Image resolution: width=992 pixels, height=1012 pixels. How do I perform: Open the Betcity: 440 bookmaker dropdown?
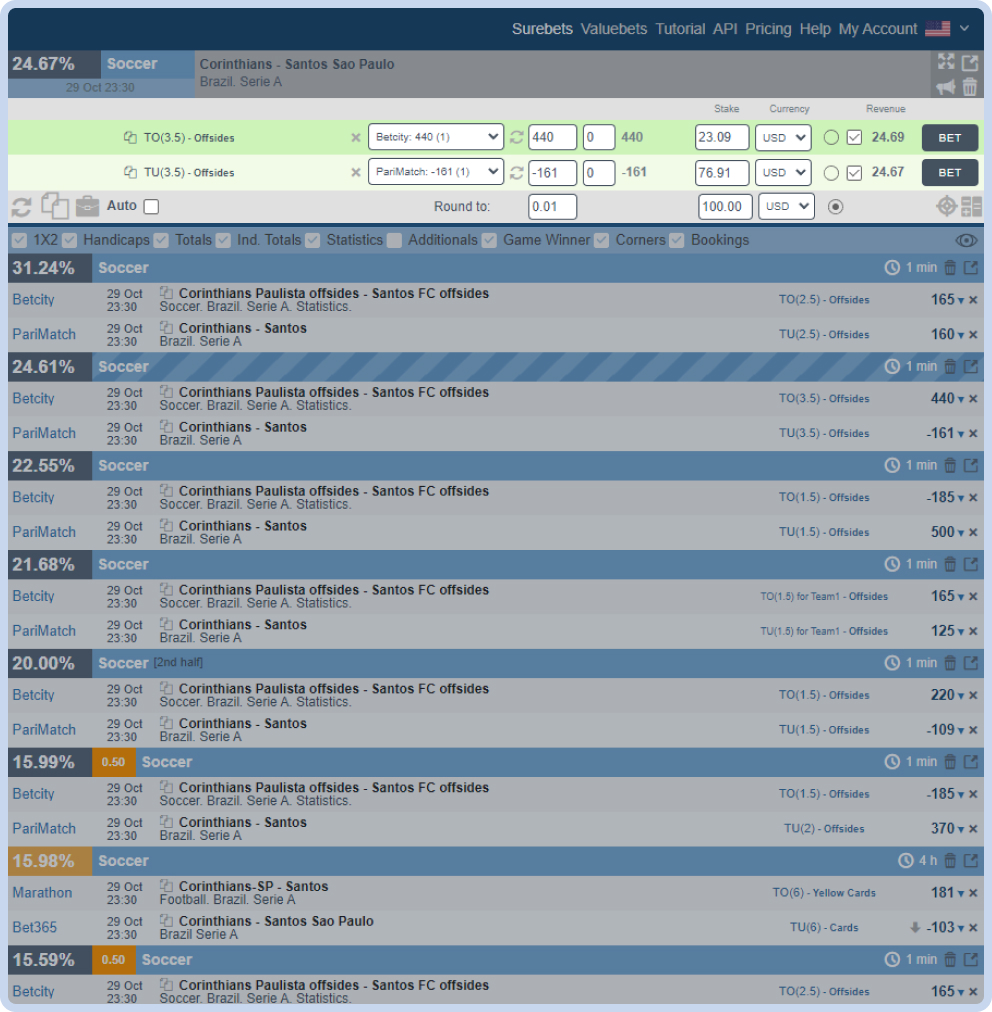[x=436, y=137]
